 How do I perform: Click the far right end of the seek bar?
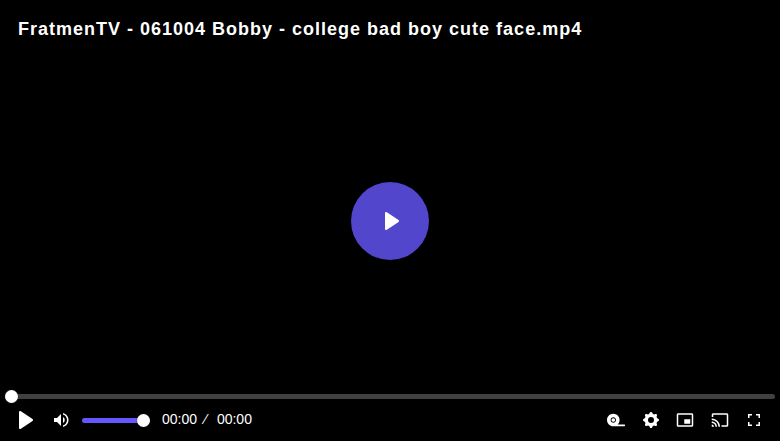tap(771, 396)
